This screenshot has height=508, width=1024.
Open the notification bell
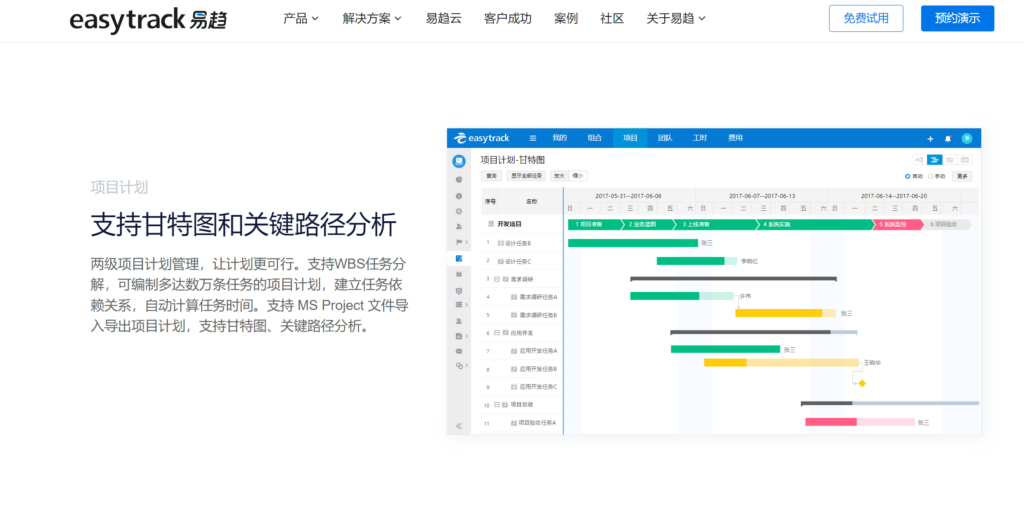coord(948,138)
